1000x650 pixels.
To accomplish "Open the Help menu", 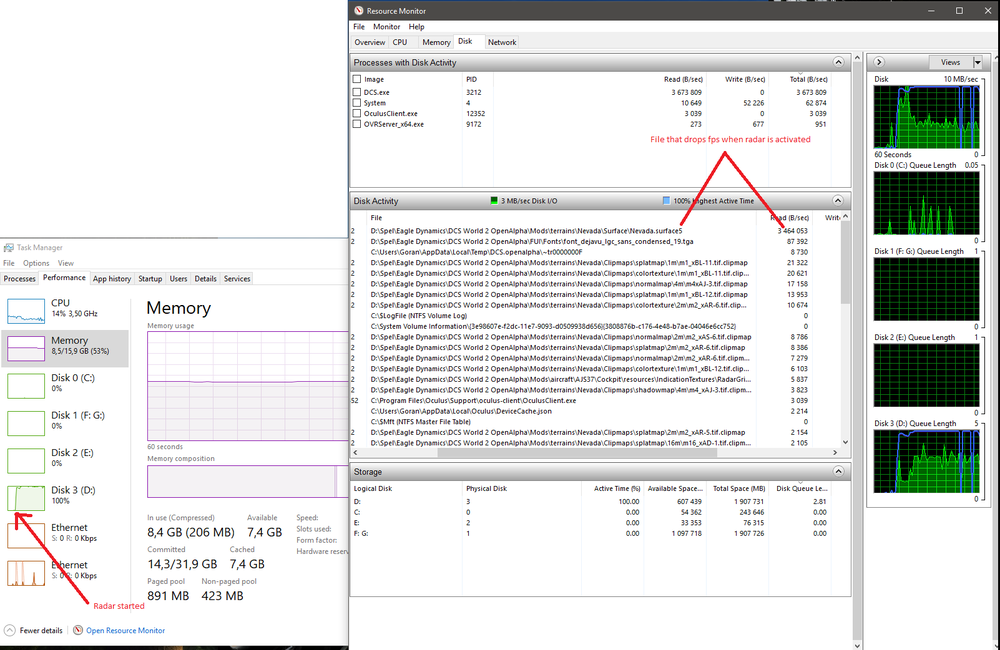I will [416, 27].
